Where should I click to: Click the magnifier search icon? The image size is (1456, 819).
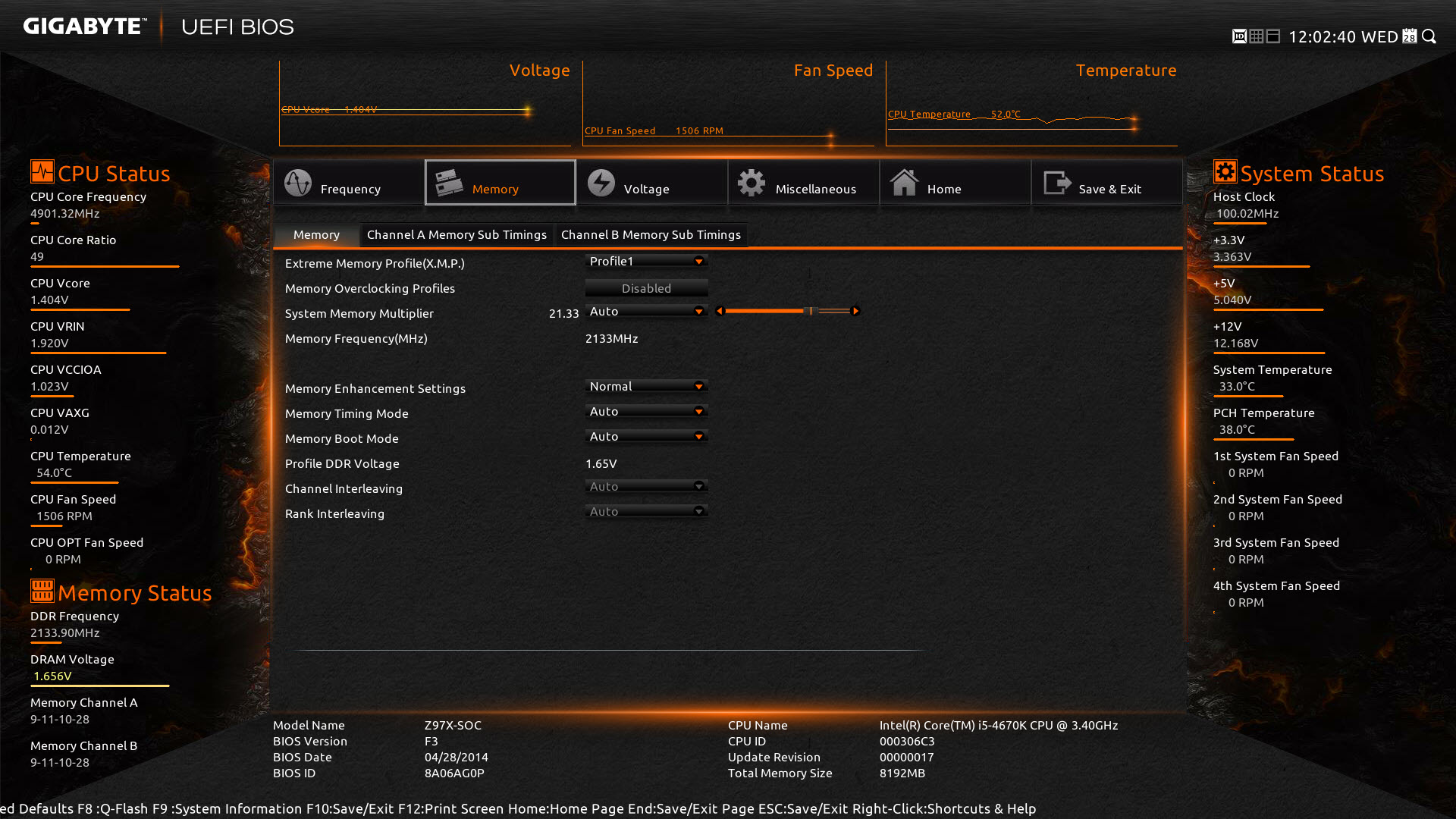pyautogui.click(x=1429, y=36)
